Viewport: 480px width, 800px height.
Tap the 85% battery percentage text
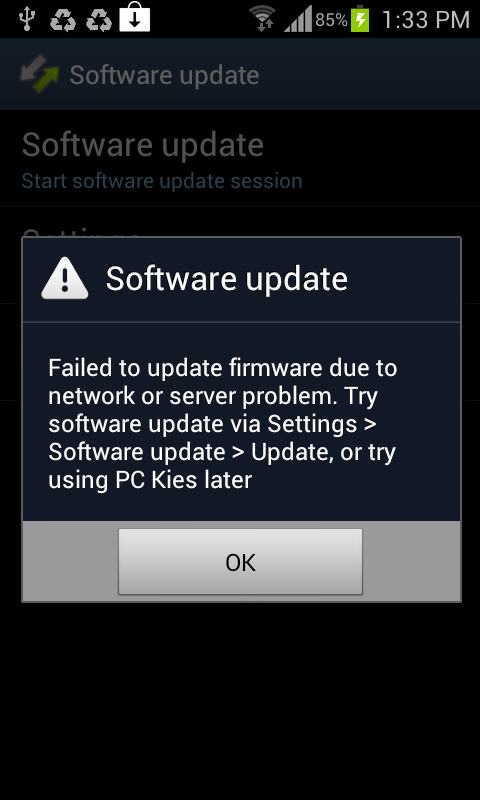point(332,20)
